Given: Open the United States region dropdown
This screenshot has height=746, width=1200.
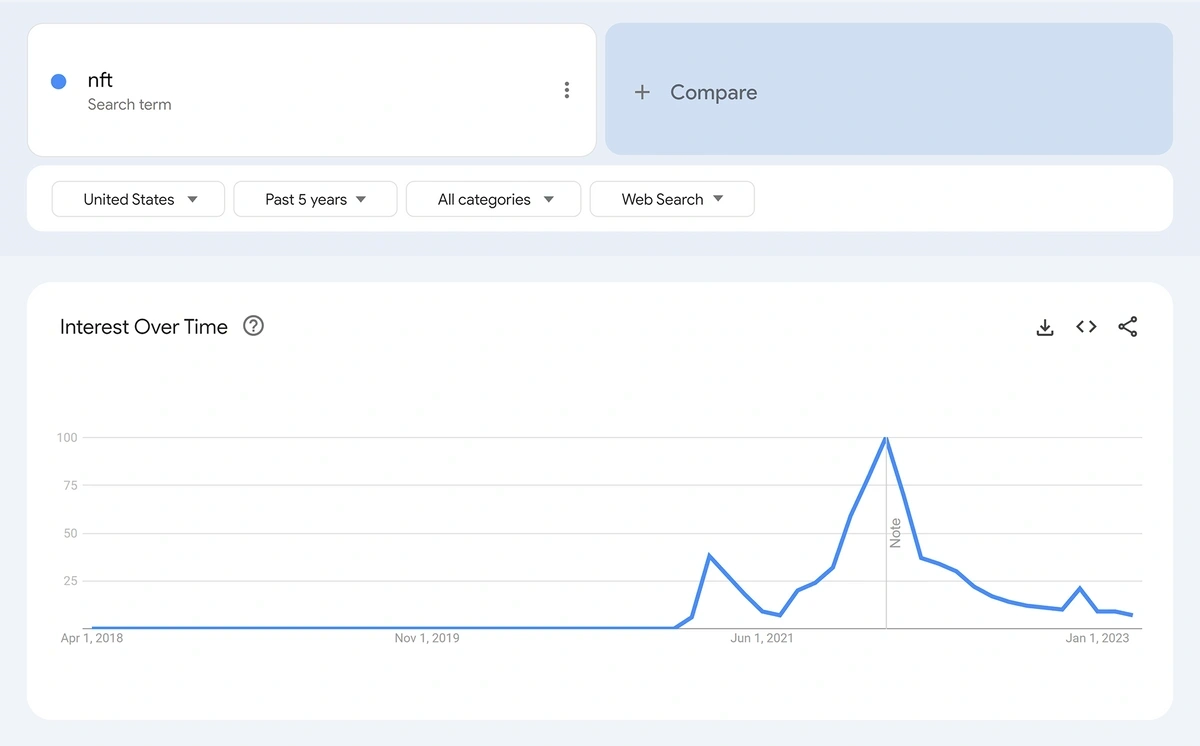Looking at the screenshot, I should click(x=139, y=199).
